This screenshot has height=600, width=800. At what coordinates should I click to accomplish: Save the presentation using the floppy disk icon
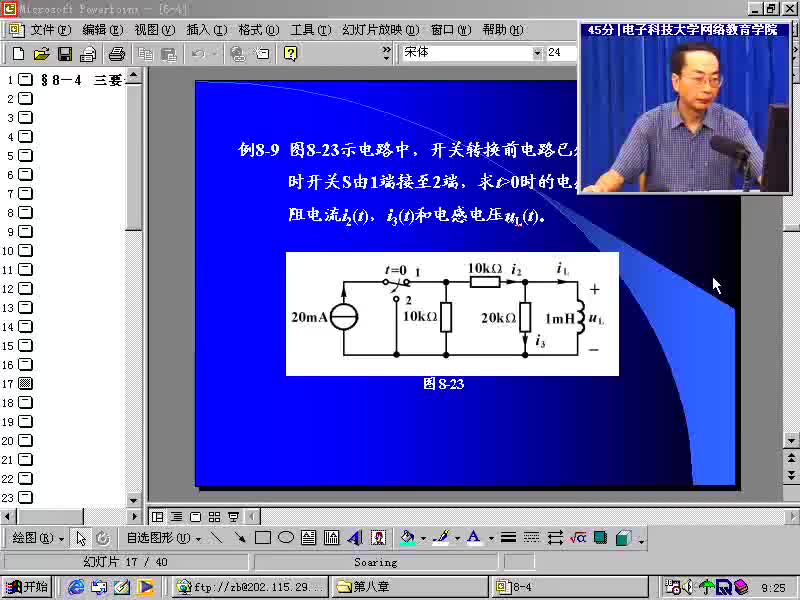click(x=65, y=54)
